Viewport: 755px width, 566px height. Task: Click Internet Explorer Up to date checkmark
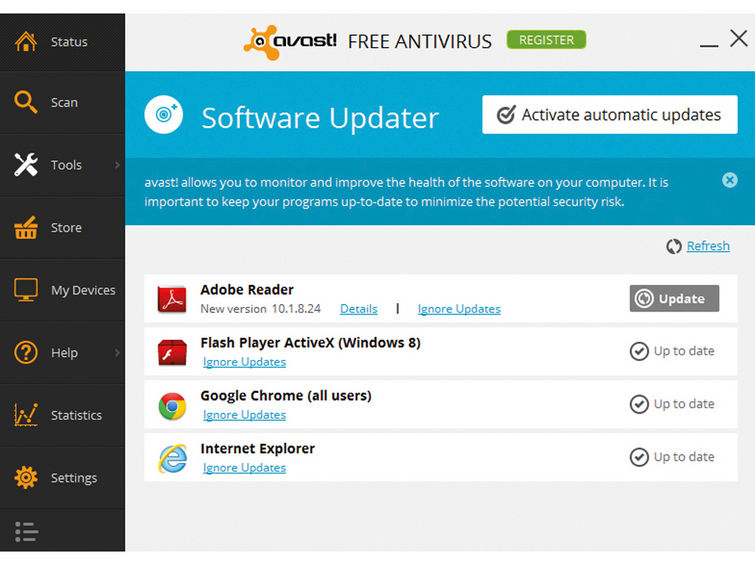click(639, 457)
